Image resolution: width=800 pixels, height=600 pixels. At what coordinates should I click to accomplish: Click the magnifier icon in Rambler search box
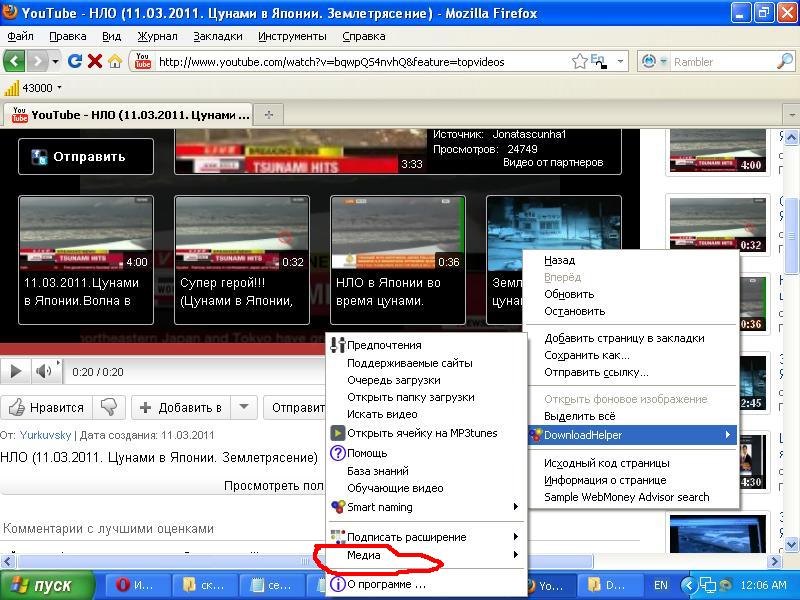pos(785,61)
